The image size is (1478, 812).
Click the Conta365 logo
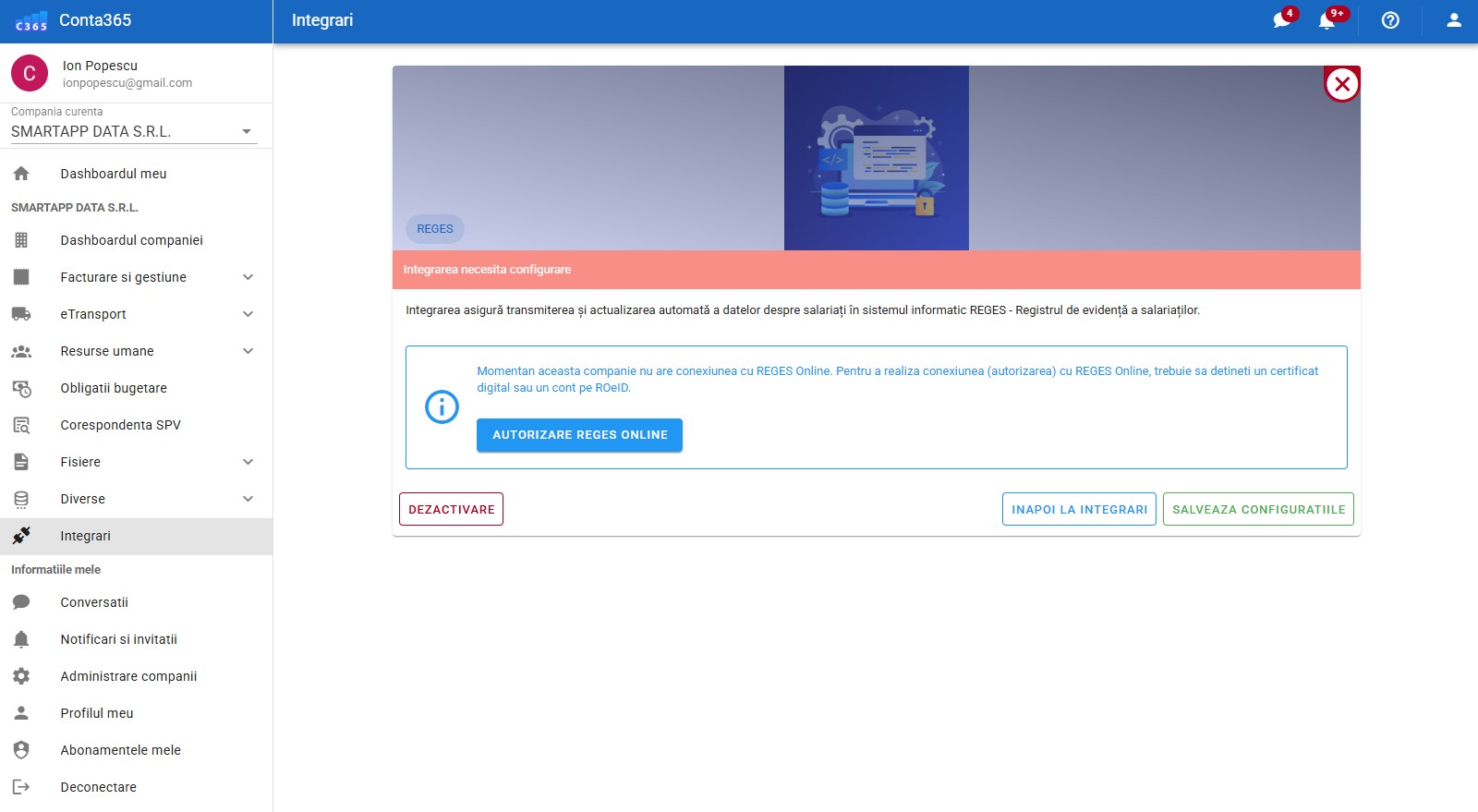click(x=31, y=21)
